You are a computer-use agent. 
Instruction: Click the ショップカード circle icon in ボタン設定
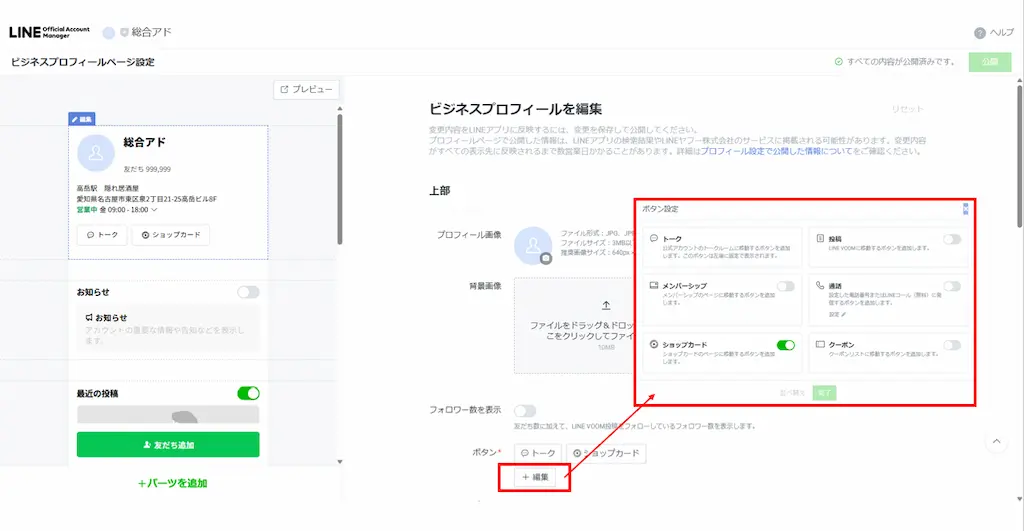click(654, 344)
